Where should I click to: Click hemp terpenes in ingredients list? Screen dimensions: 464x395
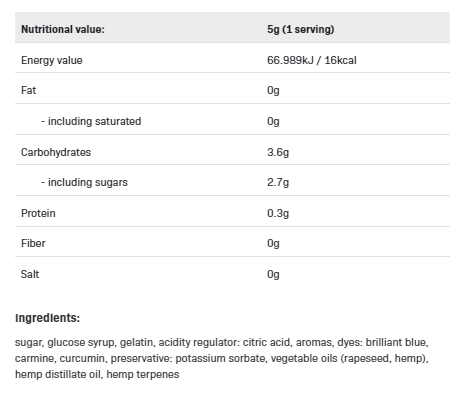(143, 374)
